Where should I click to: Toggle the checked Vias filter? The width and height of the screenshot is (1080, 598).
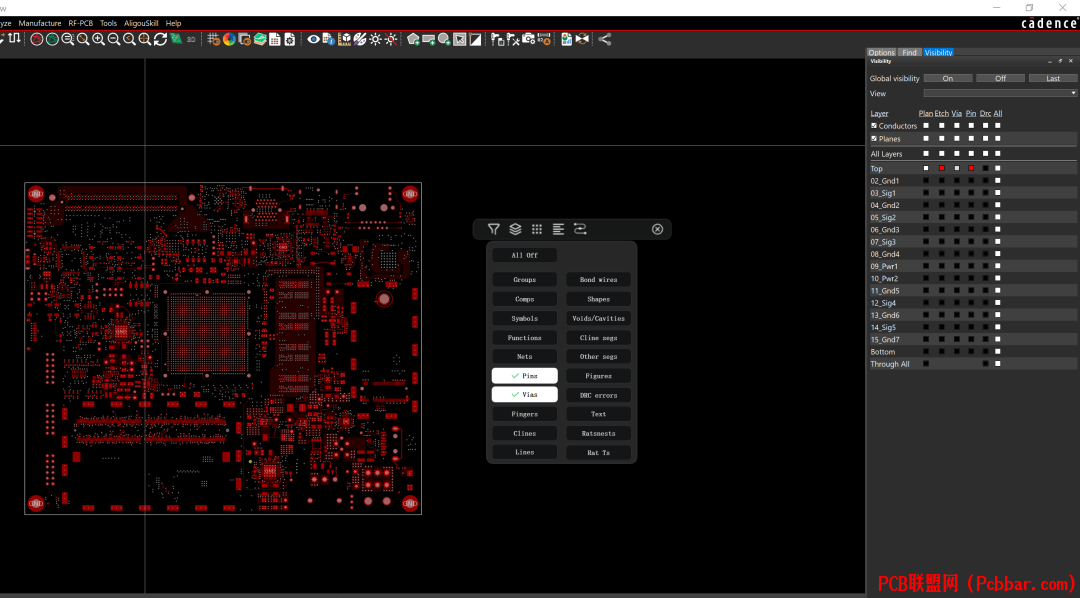pos(525,394)
